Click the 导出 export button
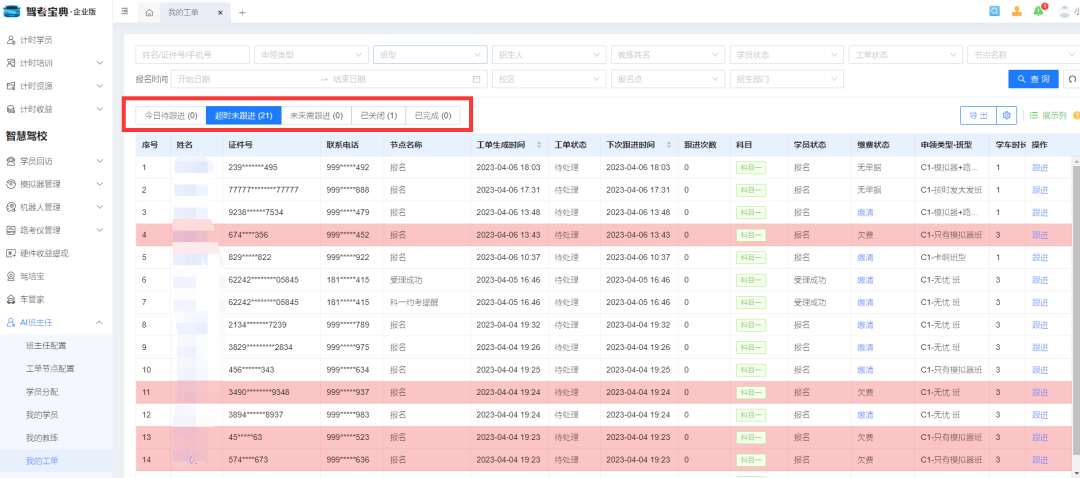Screen dimensions: 1080x478 979,116
